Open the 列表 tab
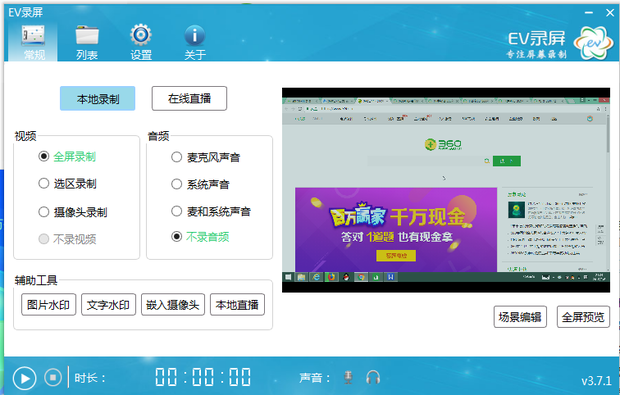Screen dimensions: 620x395 87,42
